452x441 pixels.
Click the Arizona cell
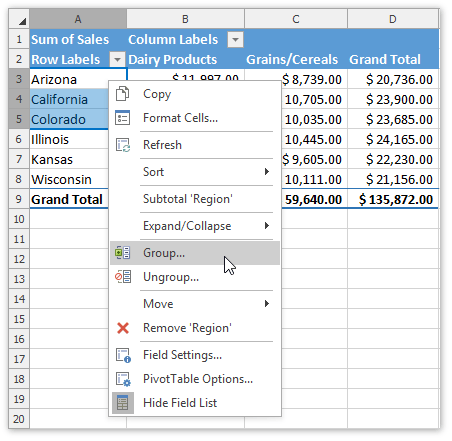coord(69,79)
